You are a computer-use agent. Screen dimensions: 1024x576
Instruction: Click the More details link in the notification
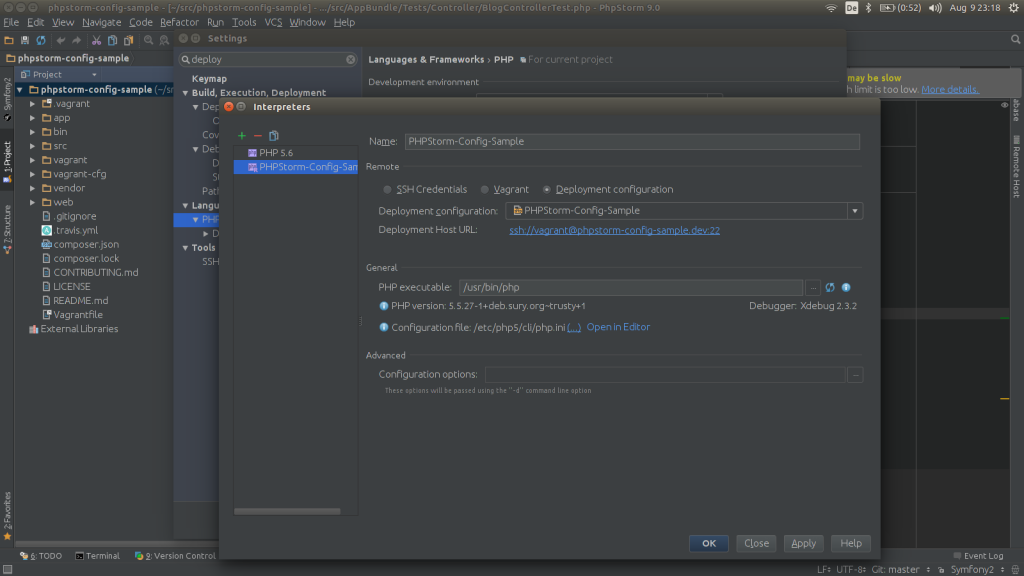click(950, 89)
